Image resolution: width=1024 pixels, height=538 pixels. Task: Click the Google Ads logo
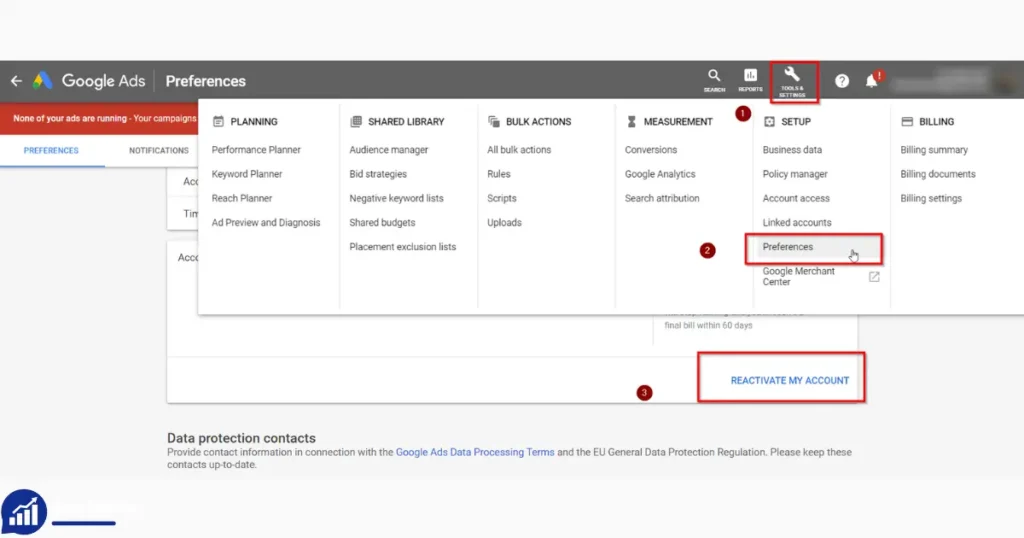89,81
